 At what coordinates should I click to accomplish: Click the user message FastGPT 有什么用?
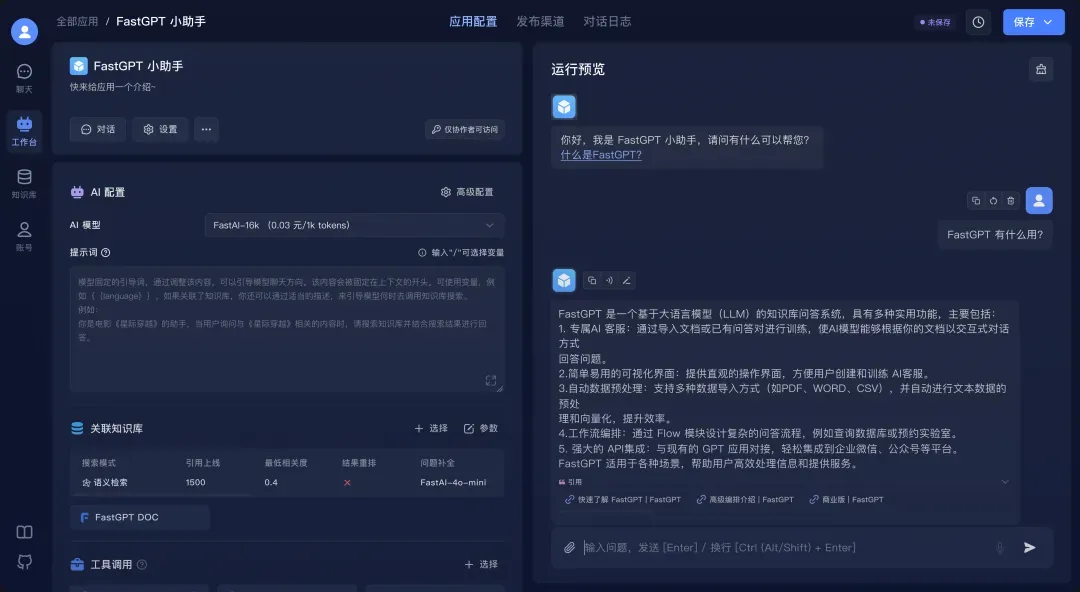pos(995,235)
